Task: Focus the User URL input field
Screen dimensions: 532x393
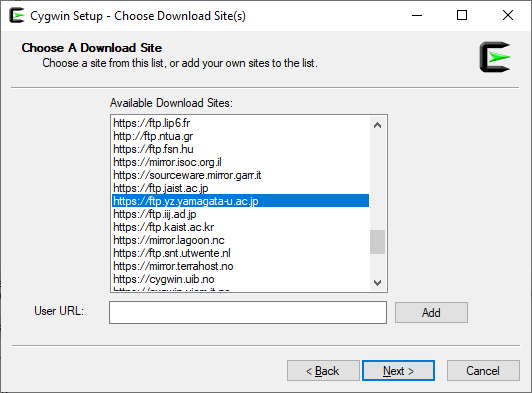Action: (248, 312)
